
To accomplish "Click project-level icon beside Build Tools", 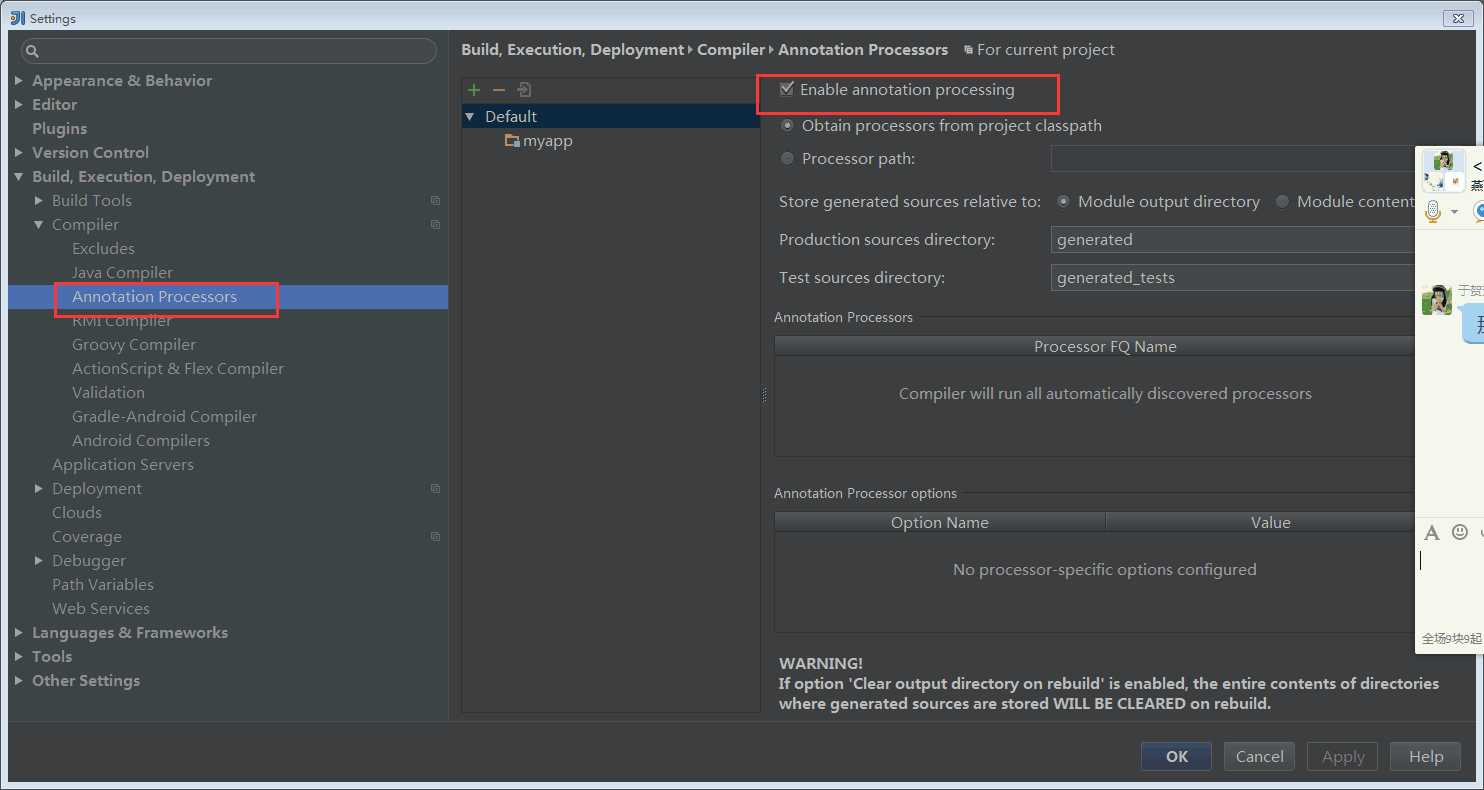I will [x=435, y=201].
